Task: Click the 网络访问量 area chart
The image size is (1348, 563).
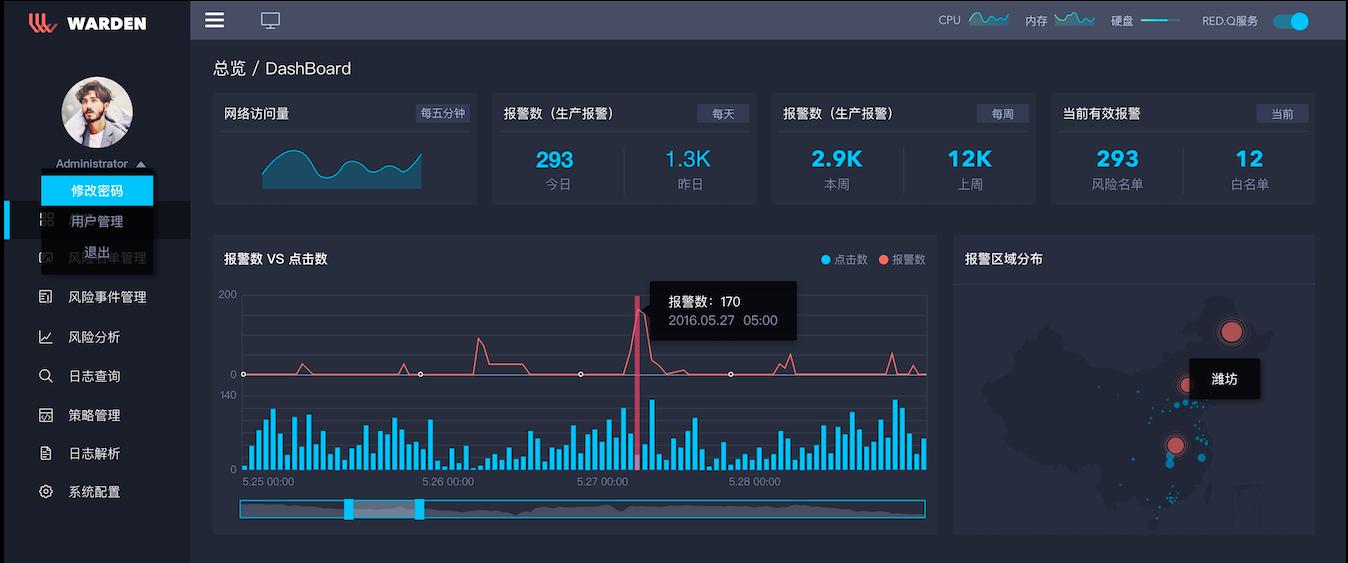Action: pos(342,168)
